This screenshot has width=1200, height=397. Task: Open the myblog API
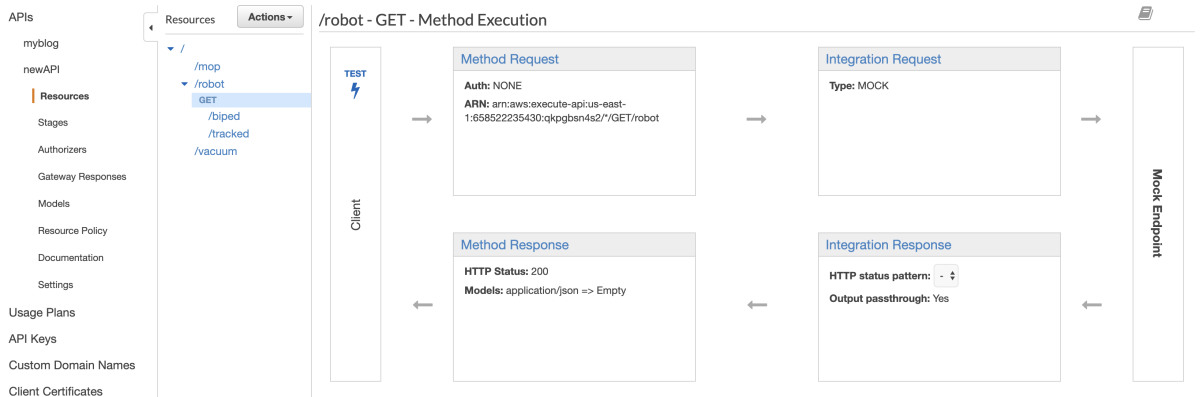42,44
